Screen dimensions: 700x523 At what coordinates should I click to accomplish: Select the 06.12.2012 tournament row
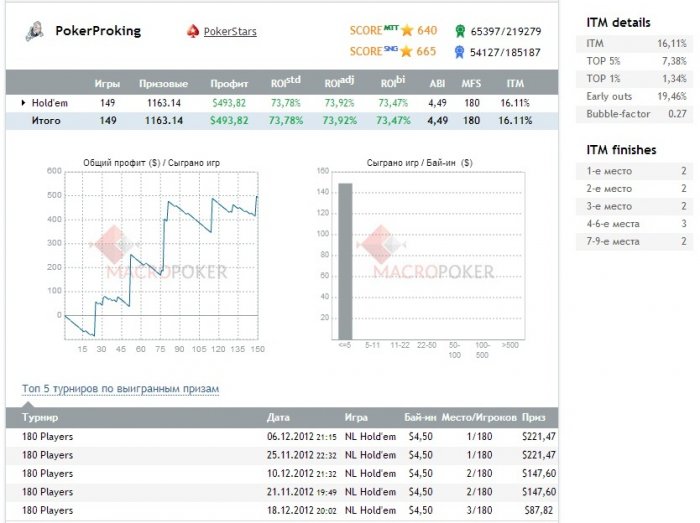pyautogui.click(x=288, y=437)
